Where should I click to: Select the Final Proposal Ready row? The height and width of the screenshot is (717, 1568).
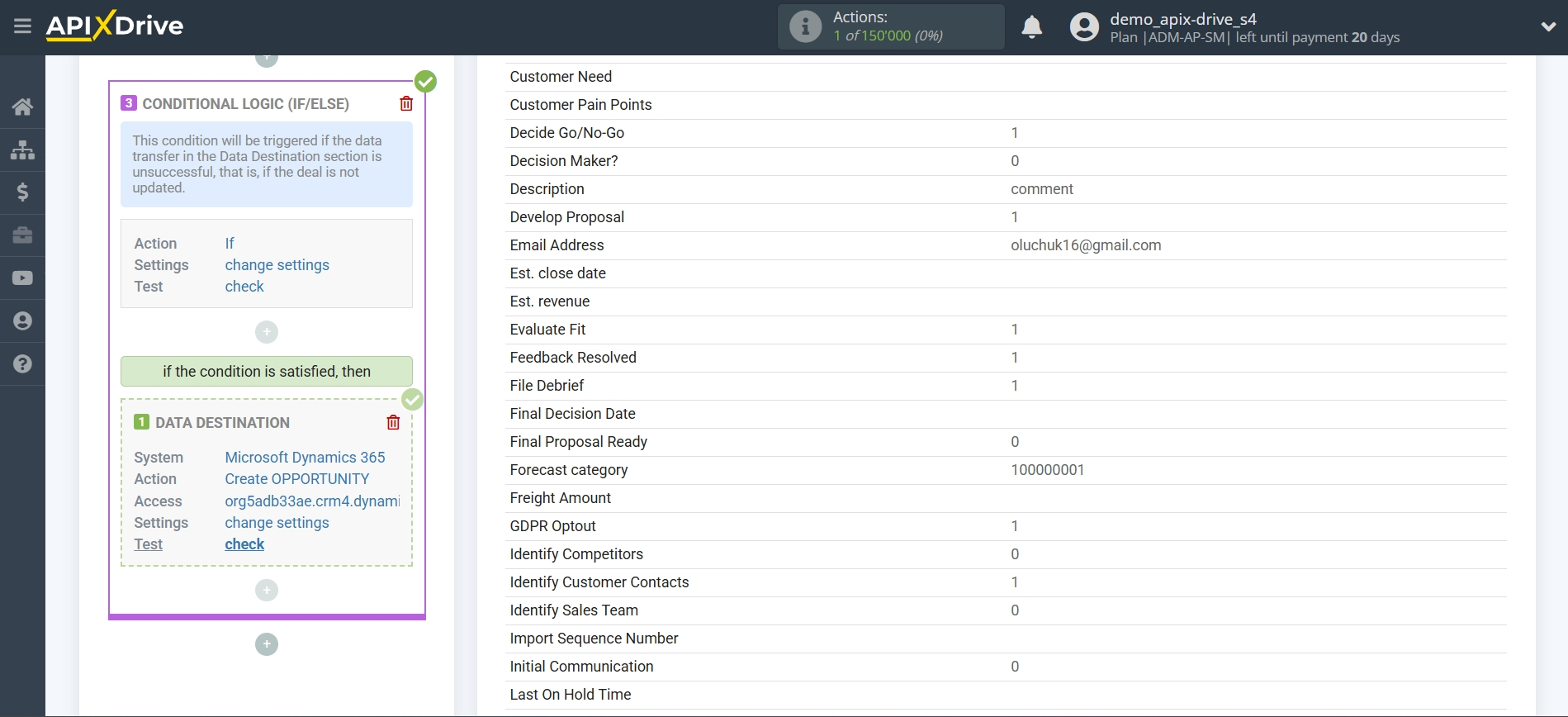(x=1006, y=442)
